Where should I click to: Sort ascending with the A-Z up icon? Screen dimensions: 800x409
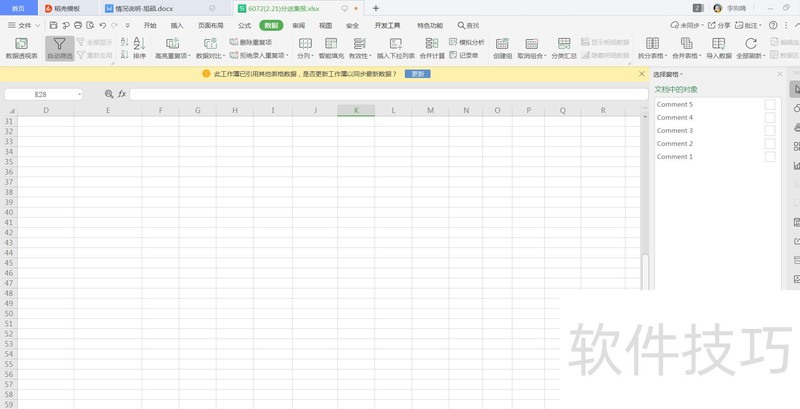pyautogui.click(x=124, y=42)
